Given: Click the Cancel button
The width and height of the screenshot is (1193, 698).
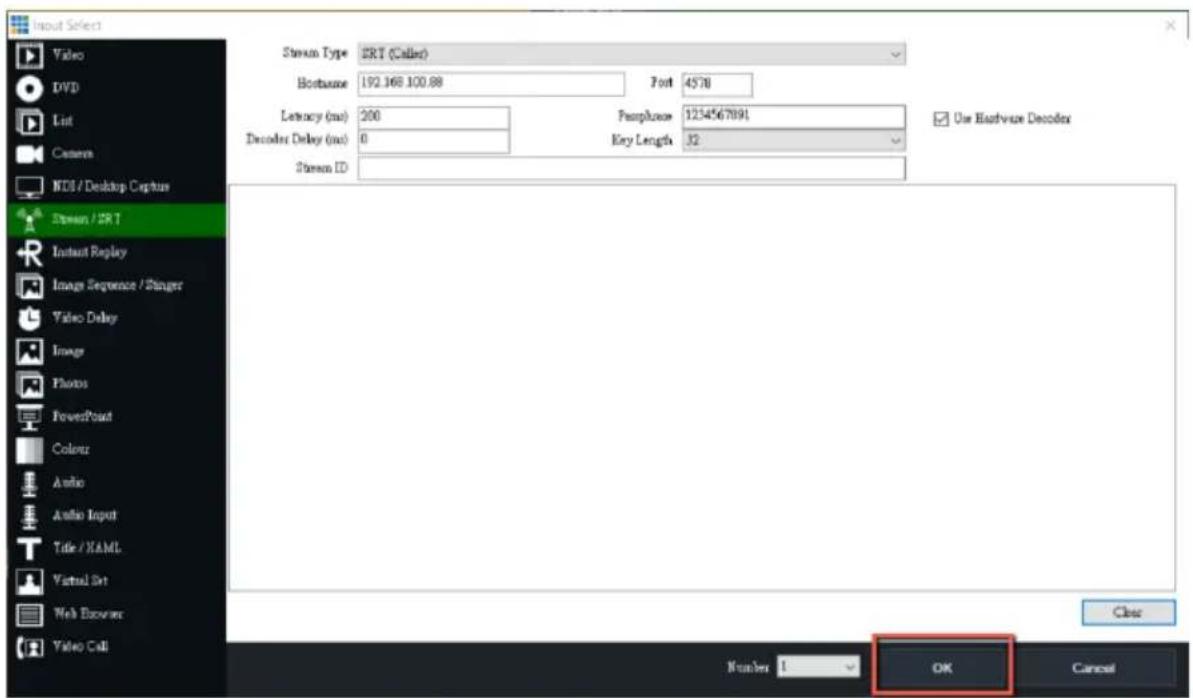Looking at the screenshot, I should tap(1093, 668).
